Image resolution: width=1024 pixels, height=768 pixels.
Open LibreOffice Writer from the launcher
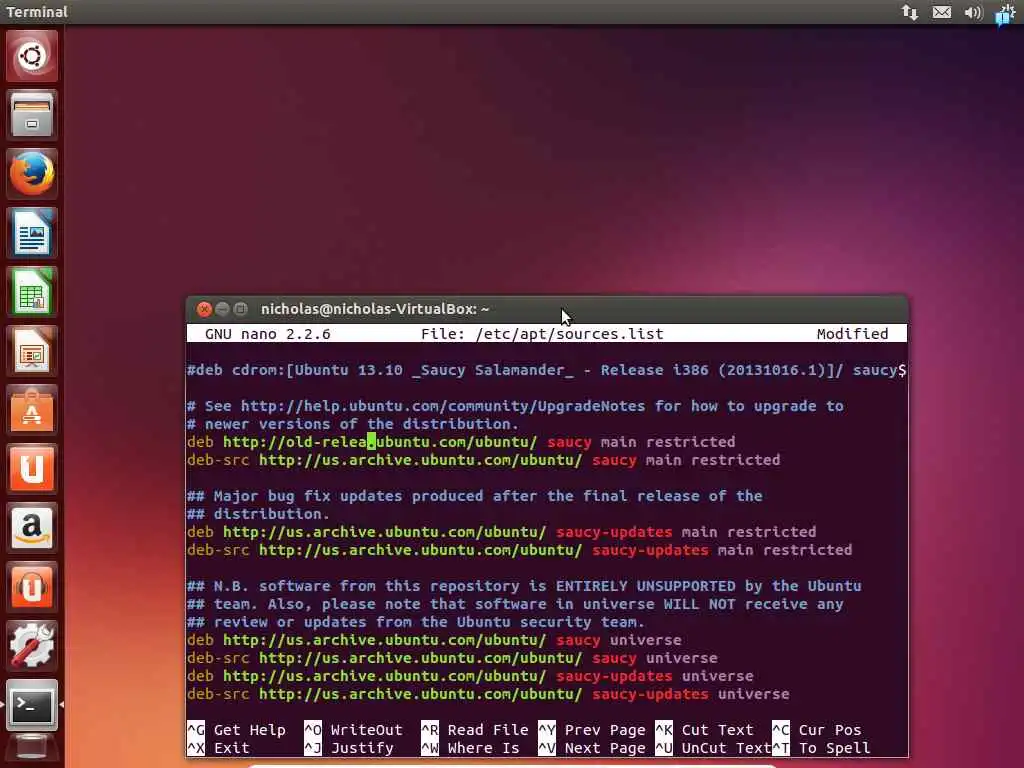pos(31,232)
